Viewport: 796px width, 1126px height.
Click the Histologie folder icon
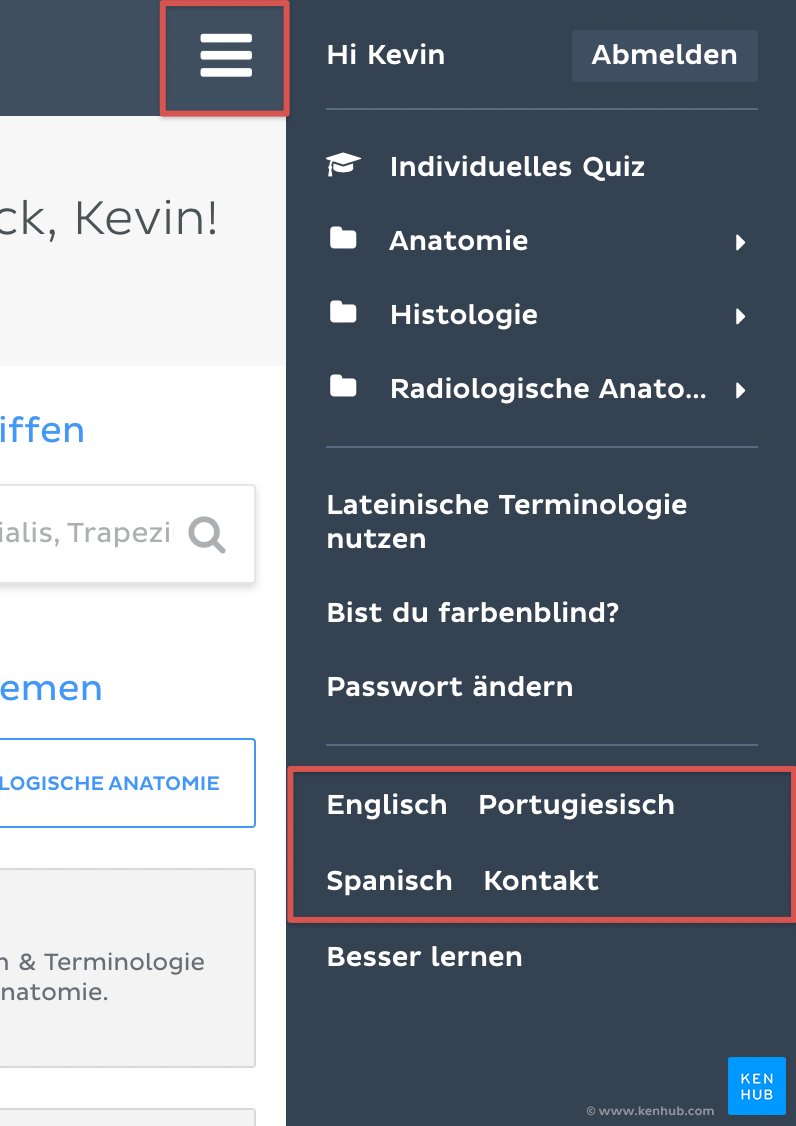click(343, 313)
